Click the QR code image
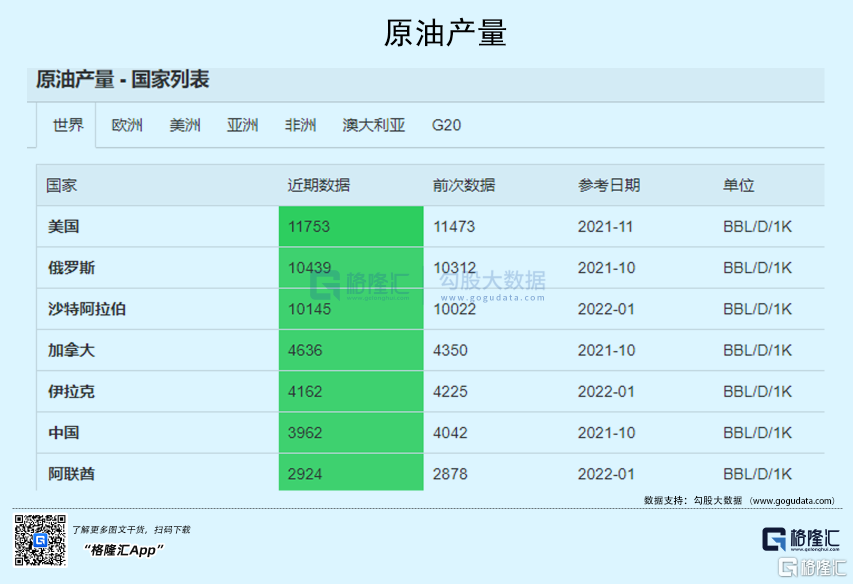The width and height of the screenshot is (853, 584). pyautogui.click(x=41, y=540)
